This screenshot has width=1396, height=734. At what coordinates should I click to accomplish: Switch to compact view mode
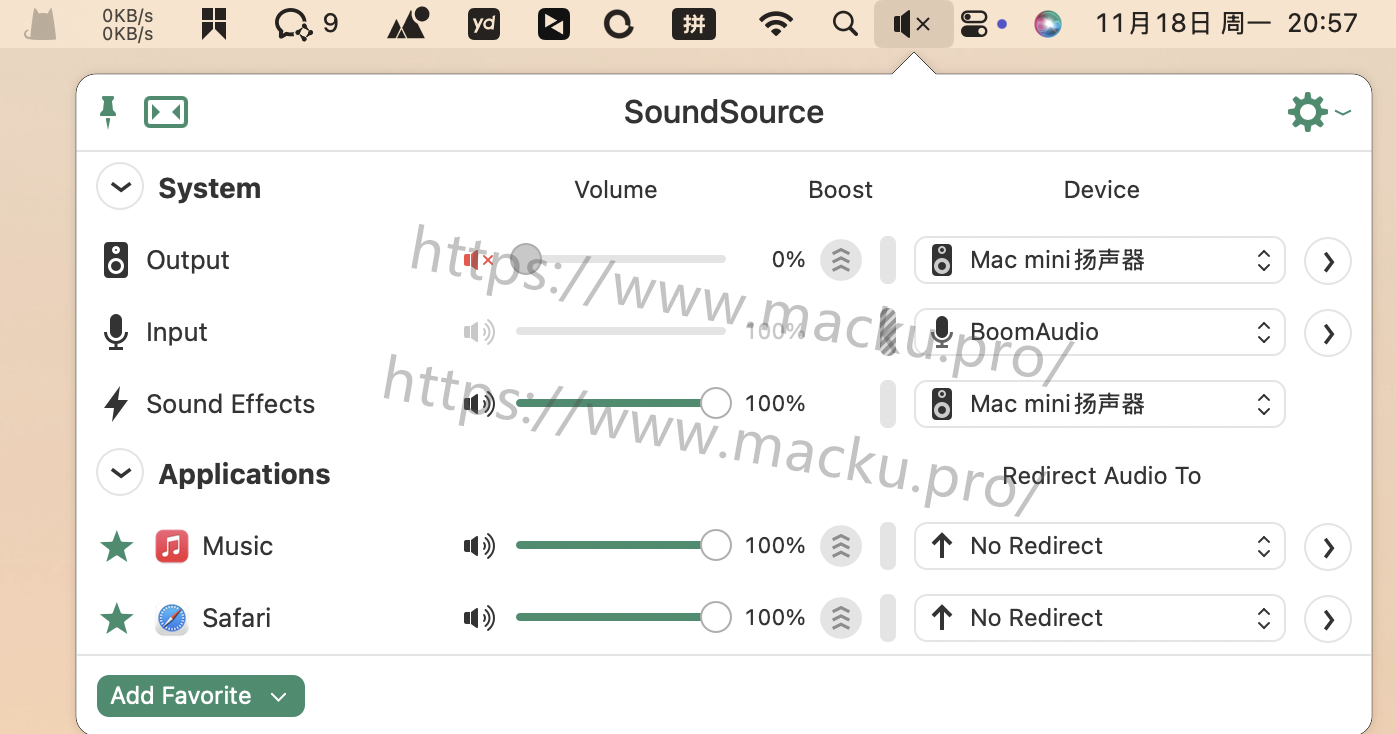[x=166, y=112]
